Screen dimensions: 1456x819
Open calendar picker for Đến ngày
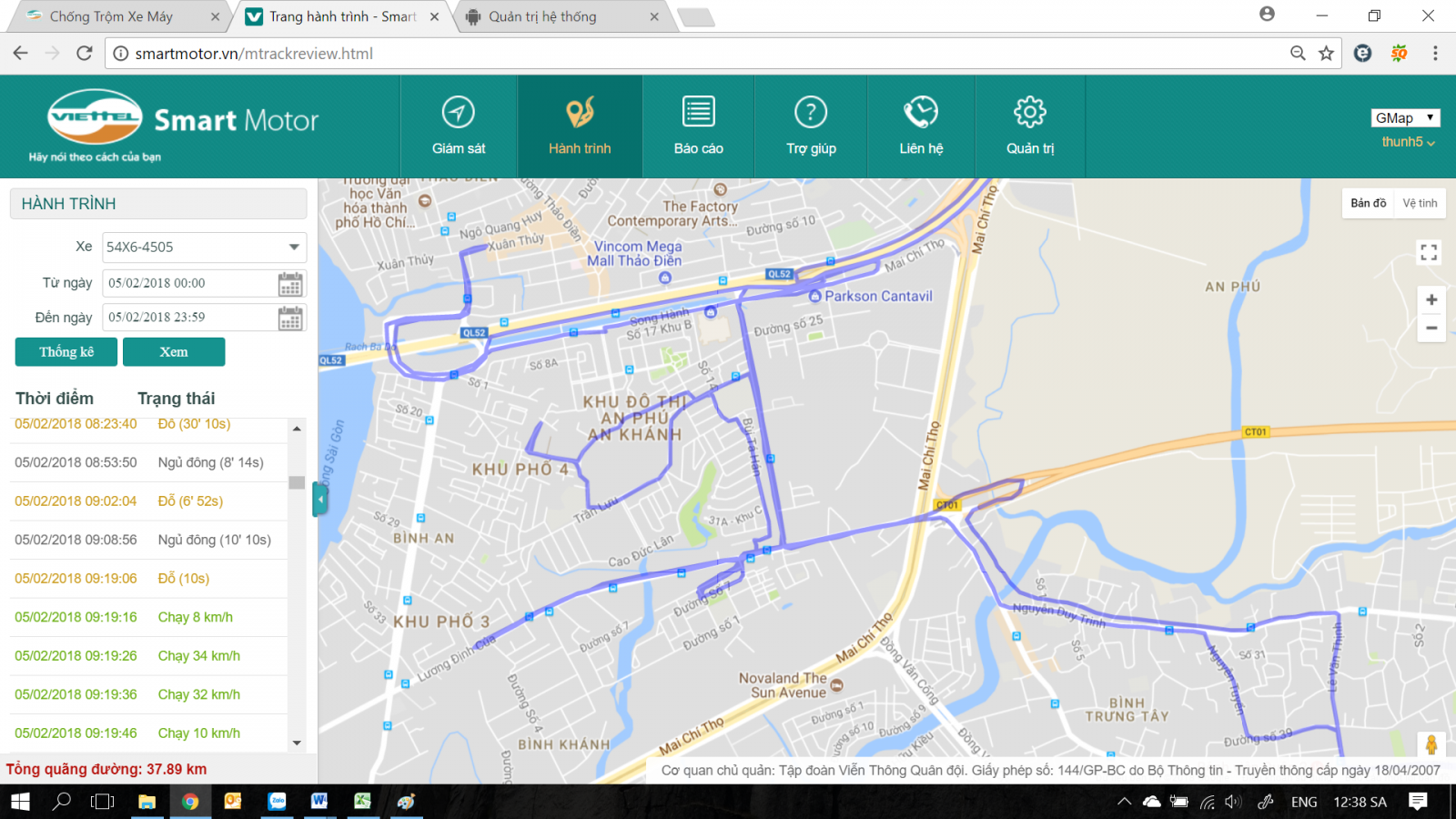[x=290, y=318]
